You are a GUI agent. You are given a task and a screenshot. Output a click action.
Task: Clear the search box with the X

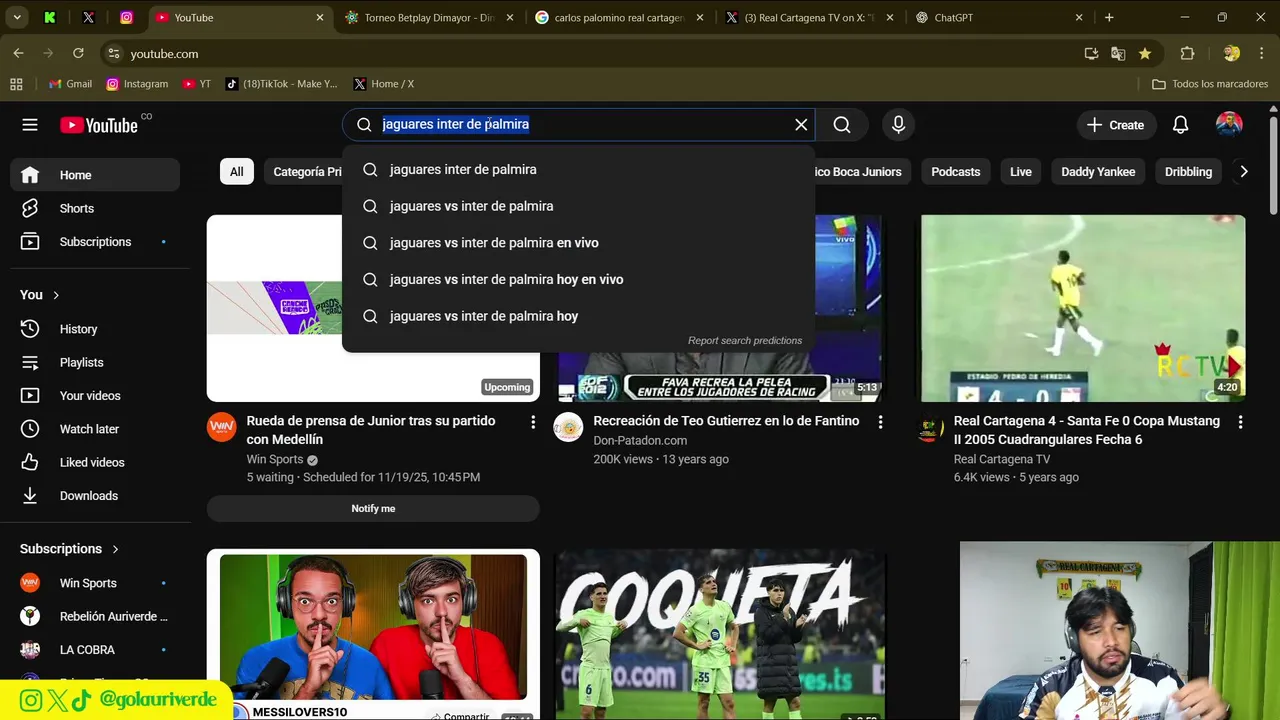tap(801, 125)
